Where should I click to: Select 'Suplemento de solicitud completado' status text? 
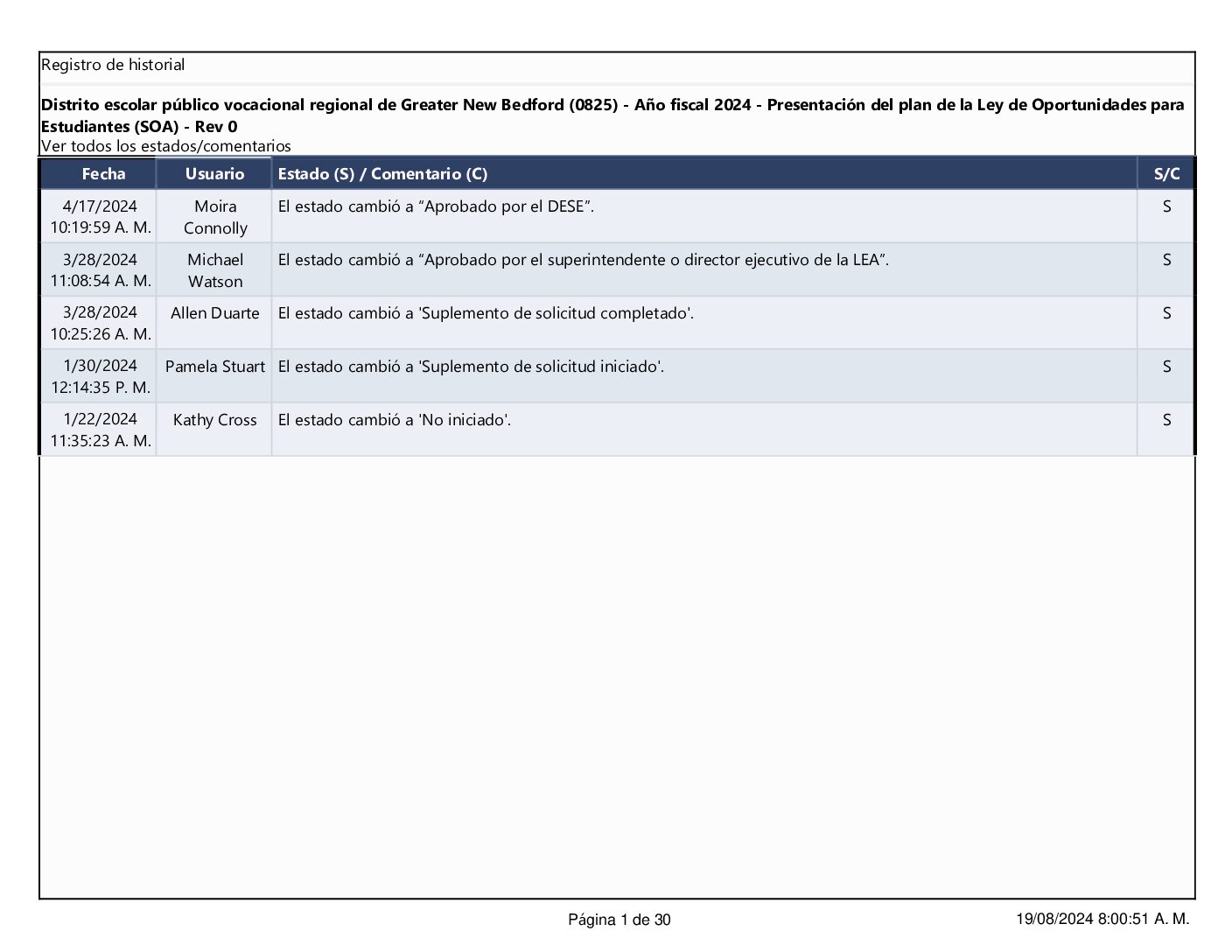(x=486, y=313)
